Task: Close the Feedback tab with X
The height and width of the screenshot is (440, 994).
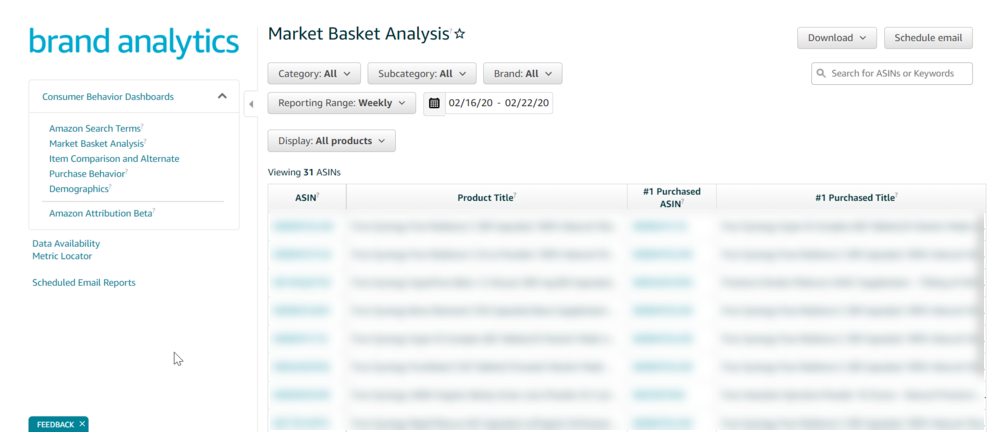Action: 82,424
